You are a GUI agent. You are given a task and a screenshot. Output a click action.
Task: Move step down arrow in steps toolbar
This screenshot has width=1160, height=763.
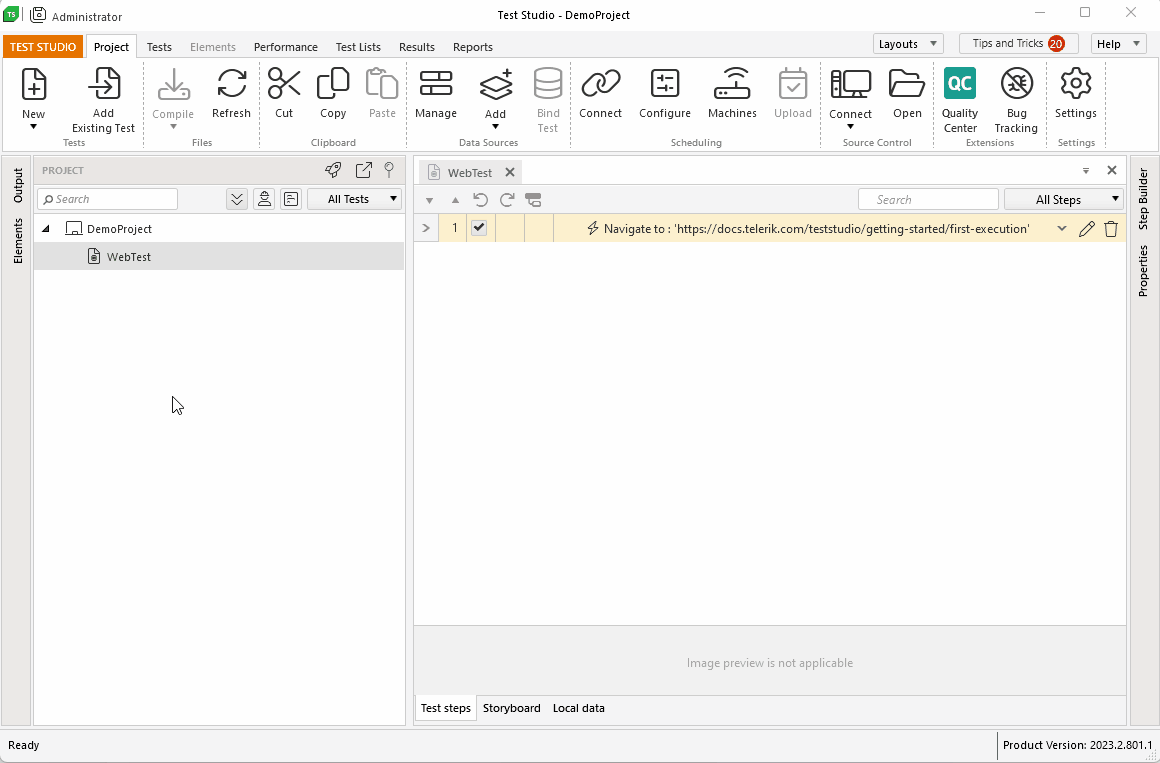(429, 201)
